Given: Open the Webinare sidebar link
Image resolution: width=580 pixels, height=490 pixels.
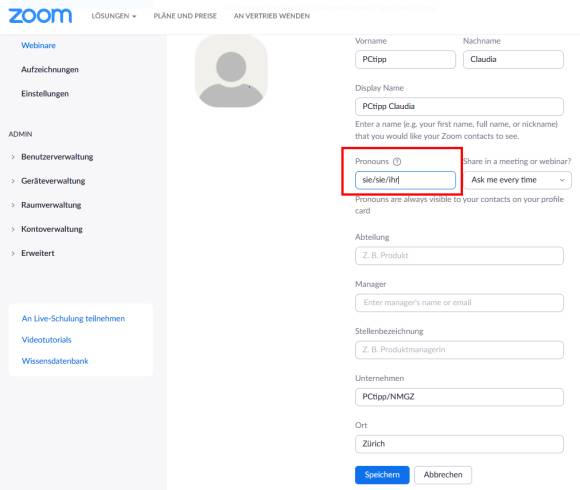Looking at the screenshot, I should tap(38, 45).
